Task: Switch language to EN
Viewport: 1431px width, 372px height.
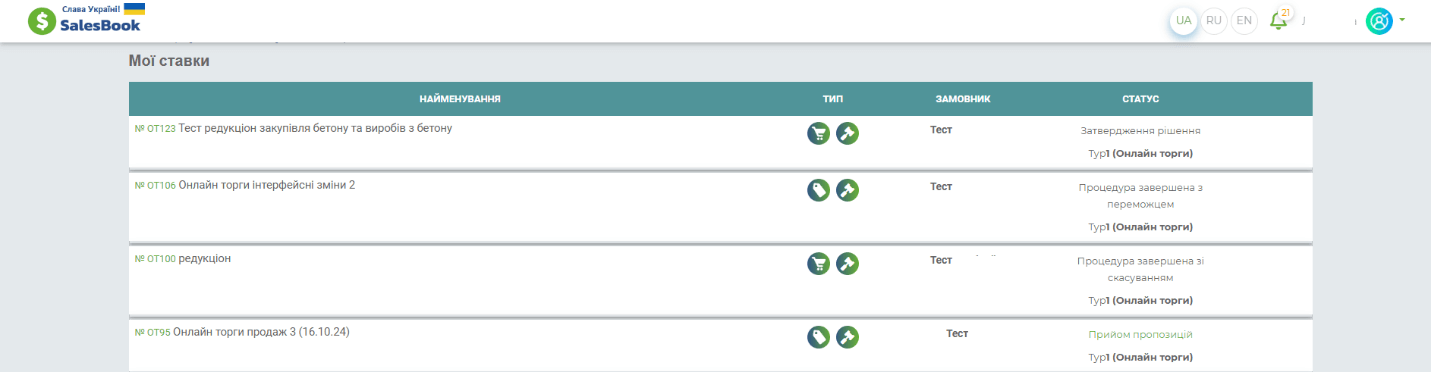Action: coord(1244,21)
